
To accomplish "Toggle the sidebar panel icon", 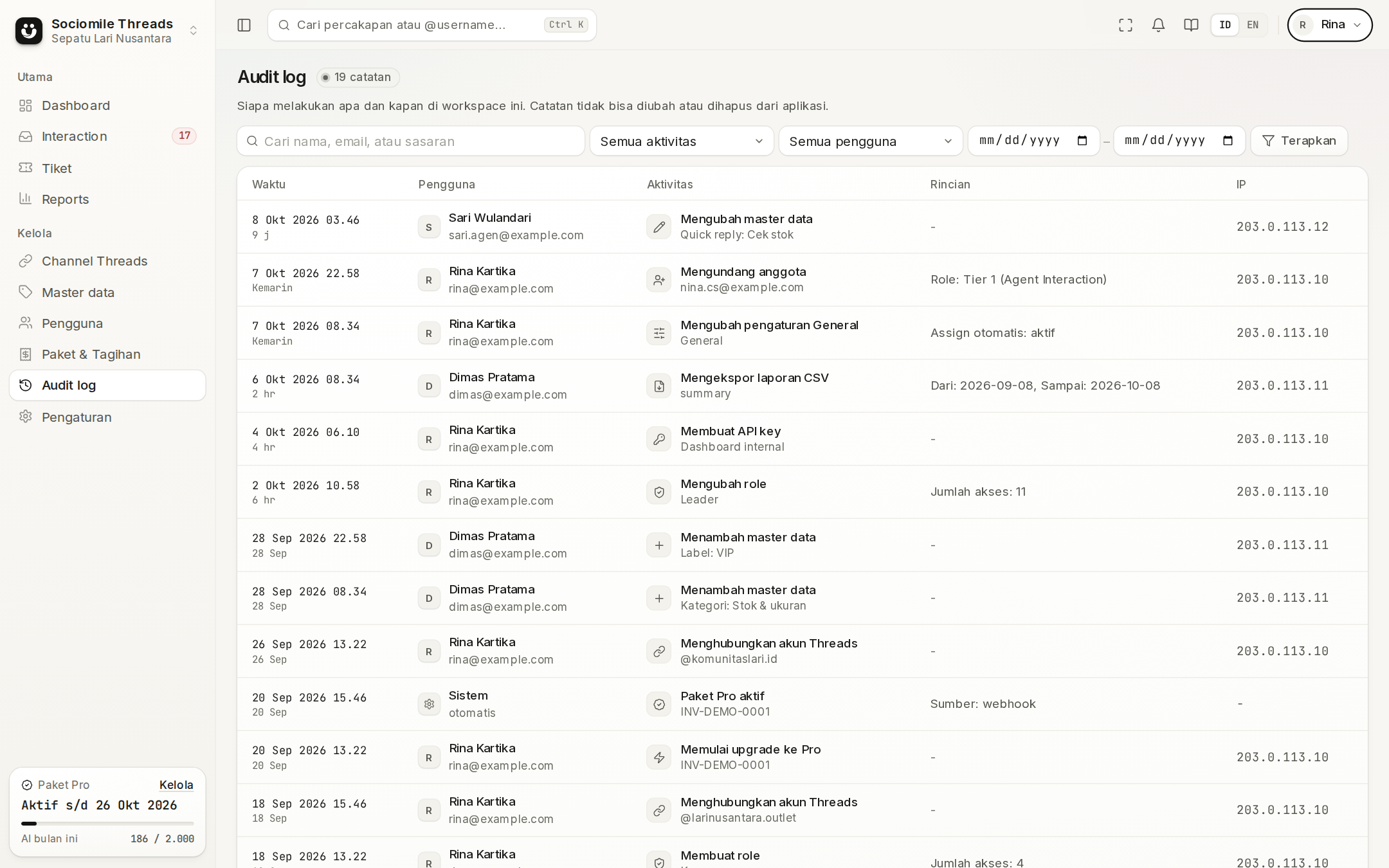I will pyautogui.click(x=244, y=25).
